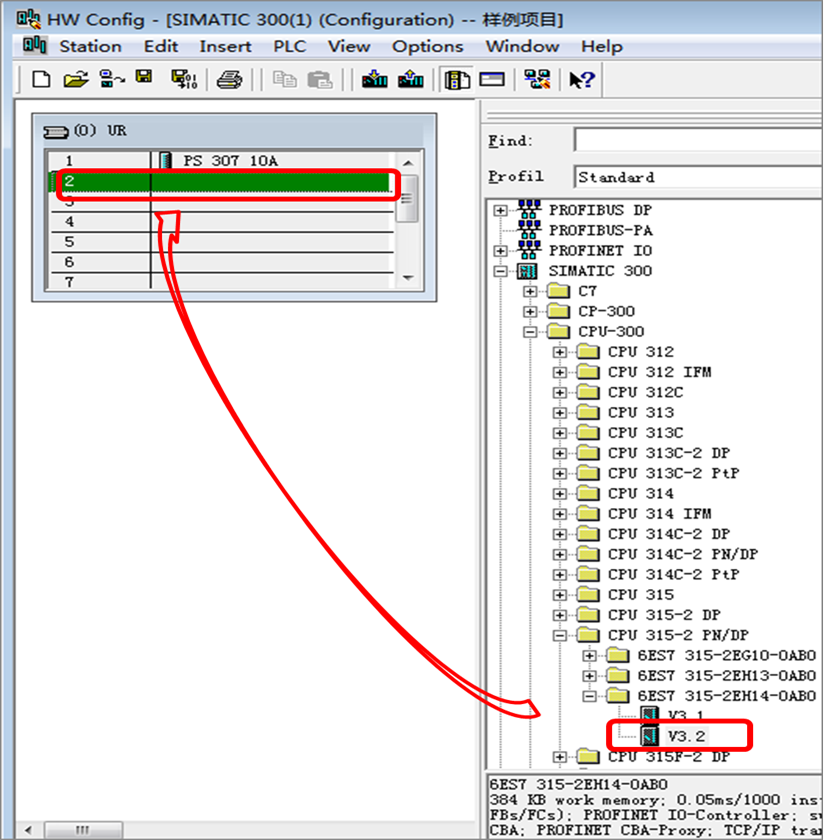Collapse the 6ES7 315-2EH14-0AB0 node
Image resolution: width=824 pixels, height=840 pixels.
[x=589, y=696]
